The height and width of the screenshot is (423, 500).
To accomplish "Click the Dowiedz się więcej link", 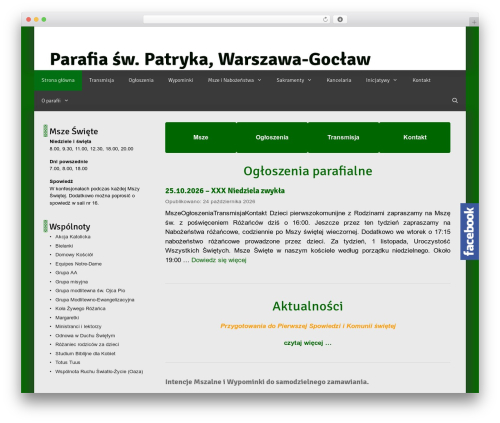I will (219, 260).
